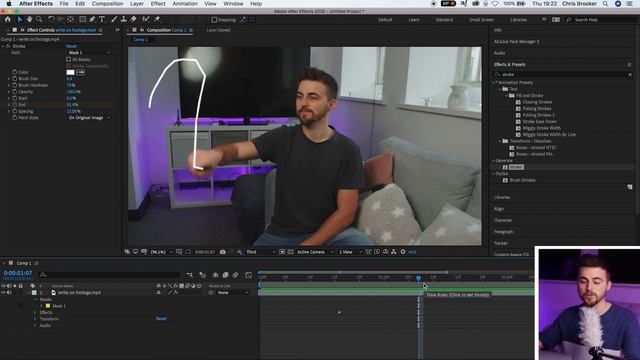Open the Parent None dropdown for the layer
The width and height of the screenshot is (640, 360).
tap(232, 293)
